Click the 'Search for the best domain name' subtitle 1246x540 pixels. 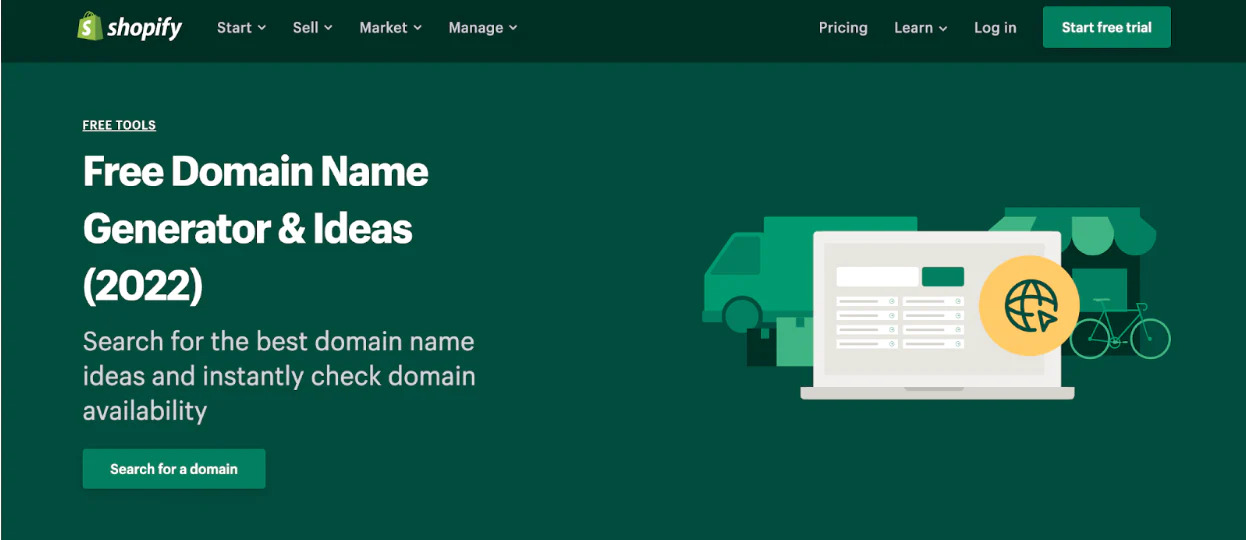[279, 376]
